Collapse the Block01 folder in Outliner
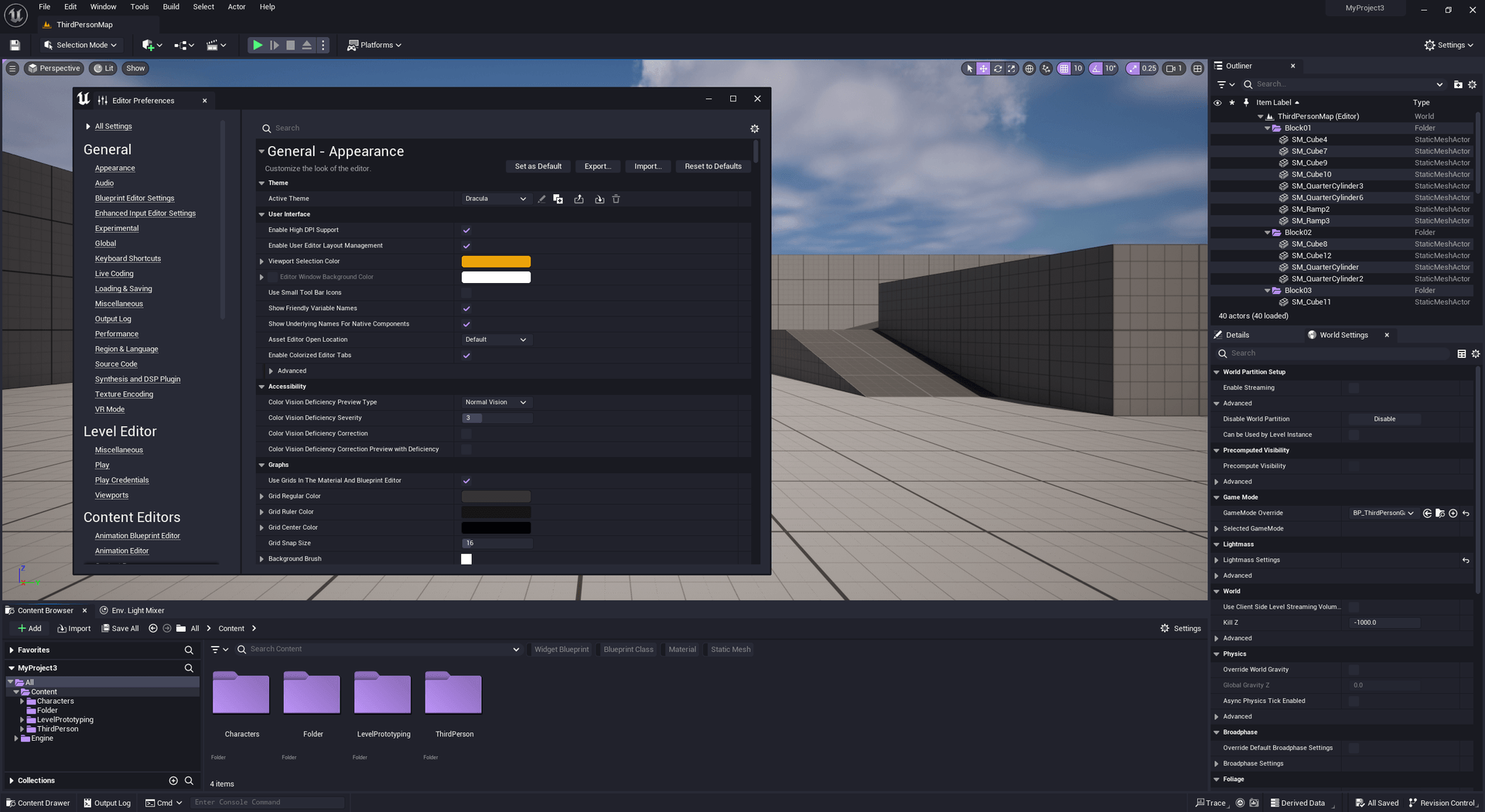Viewport: 1485px width, 812px height. tap(1266, 128)
